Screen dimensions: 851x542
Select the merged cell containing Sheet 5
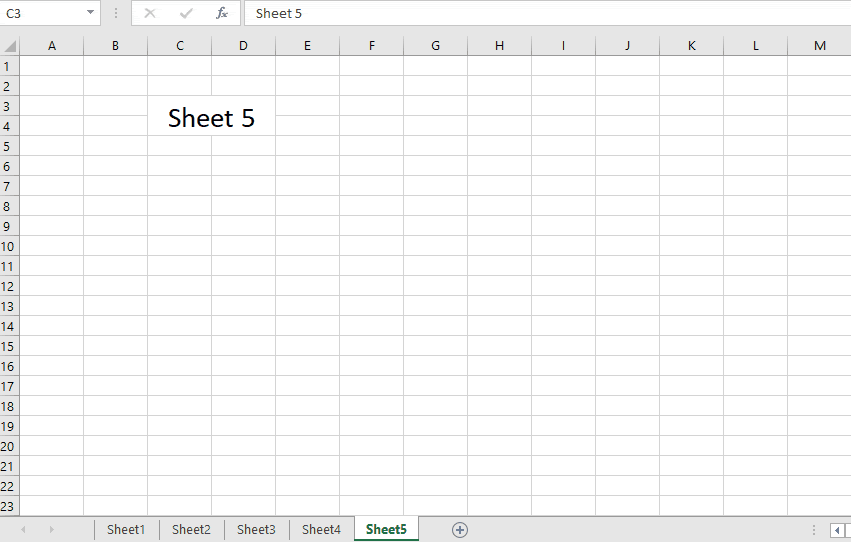click(x=211, y=116)
